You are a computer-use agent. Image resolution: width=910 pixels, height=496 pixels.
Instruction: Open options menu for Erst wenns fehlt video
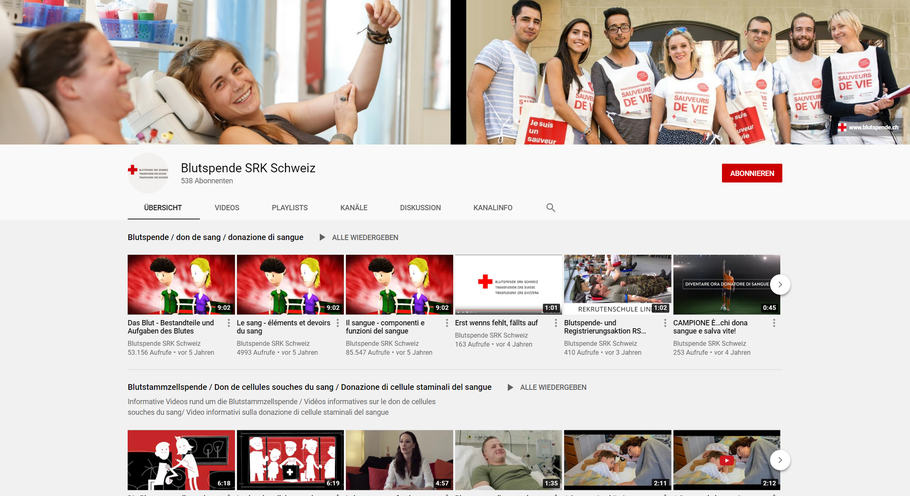pos(555,323)
